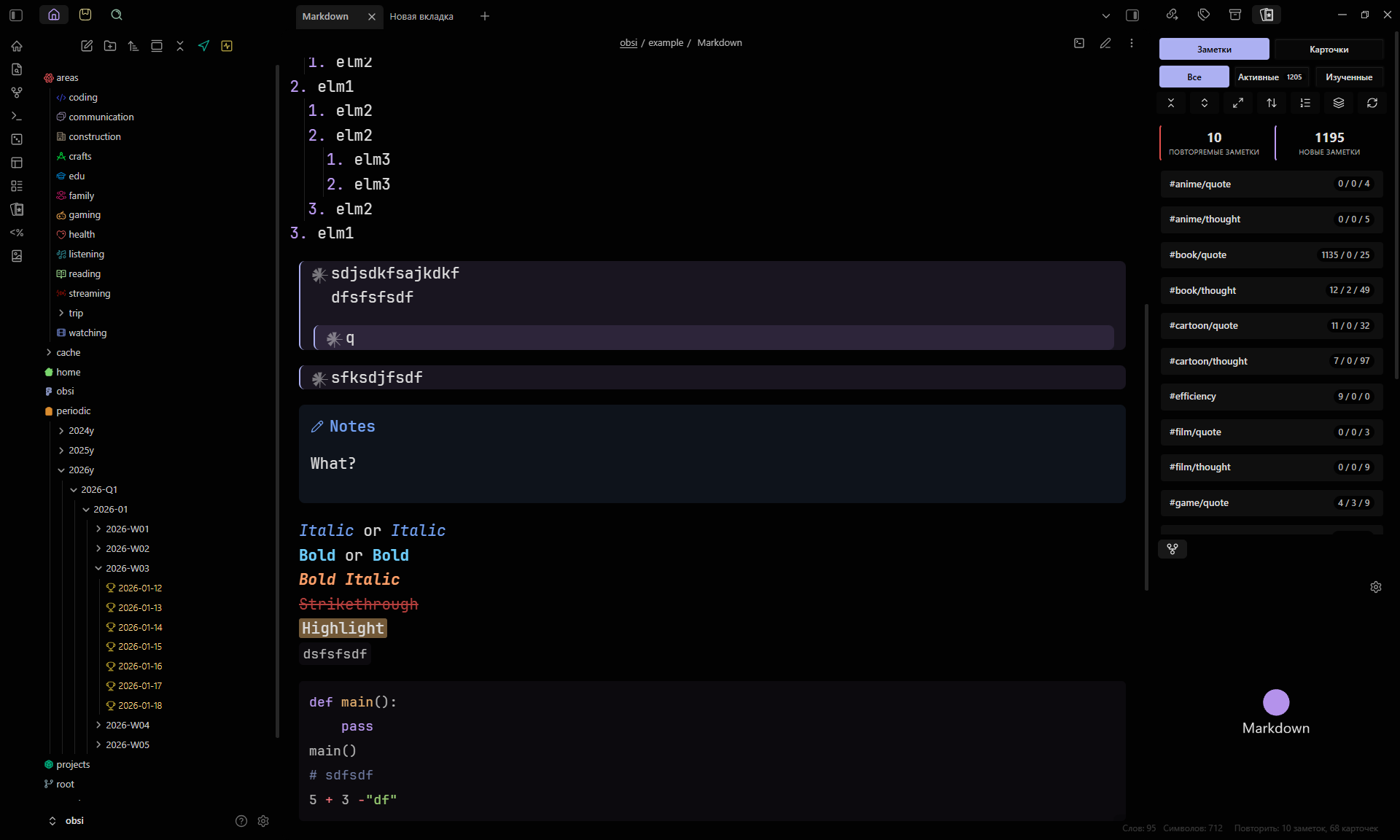Open the obsi vault switcher
This screenshot has height=840, width=1400.
66,821
